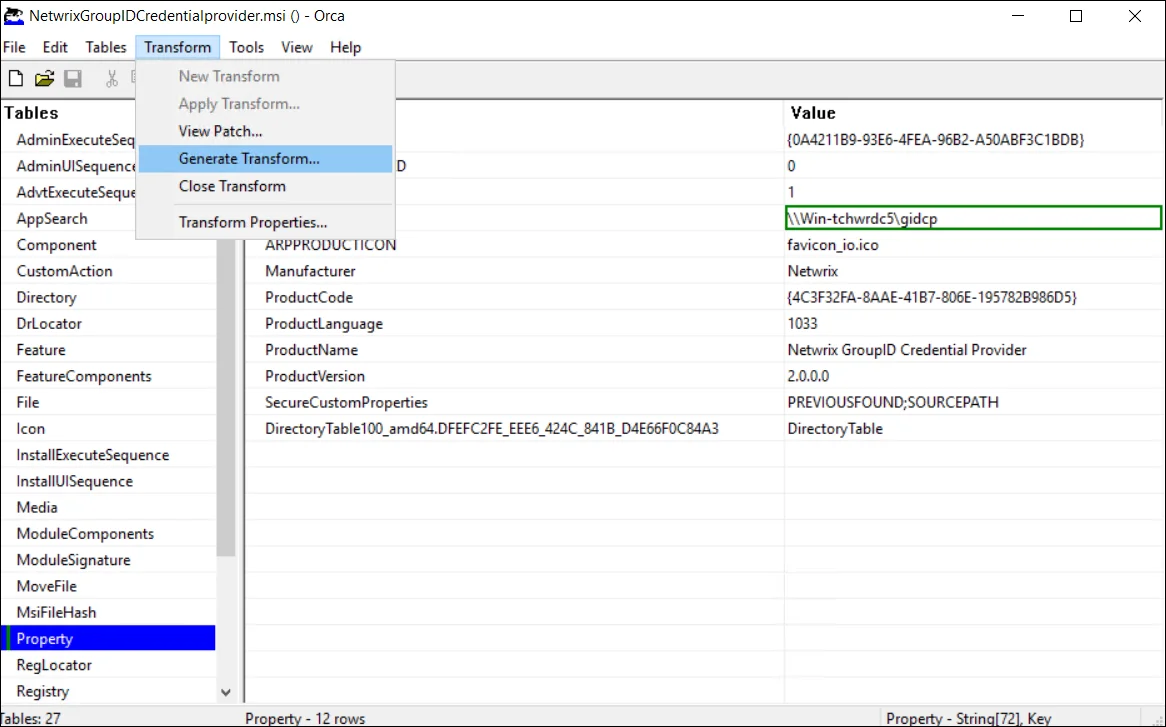
Task: Select the Feature table
Action: coord(41,350)
